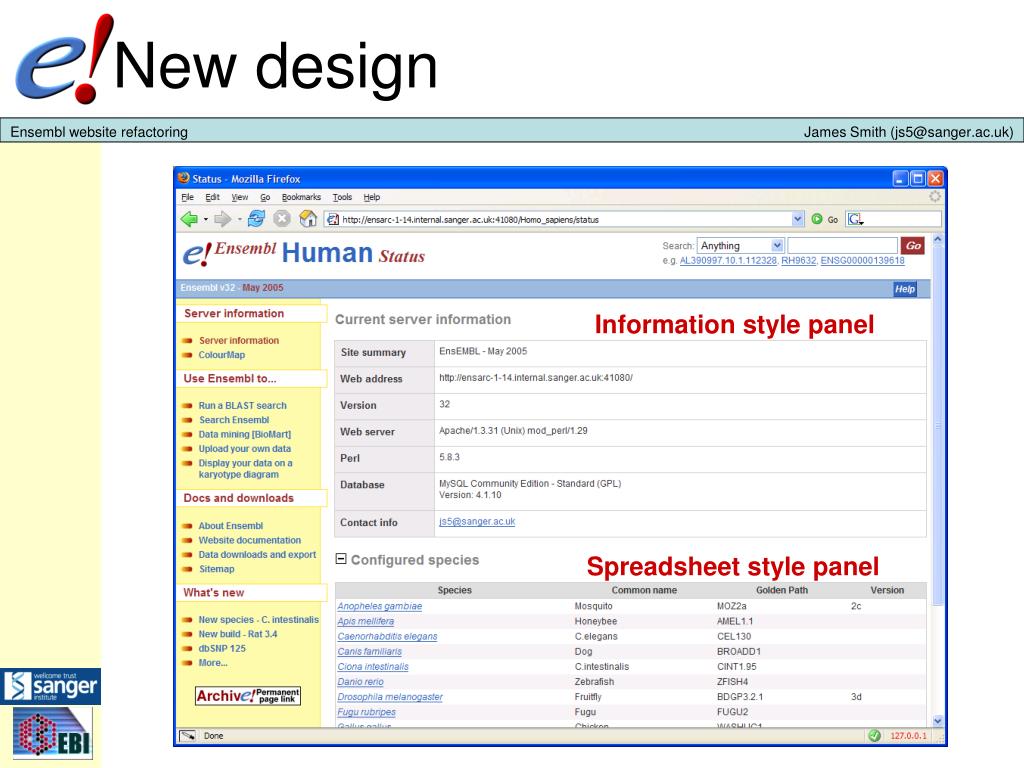Click the activity throbber icon in menu bar
The height and width of the screenshot is (768, 1024).
point(935,197)
